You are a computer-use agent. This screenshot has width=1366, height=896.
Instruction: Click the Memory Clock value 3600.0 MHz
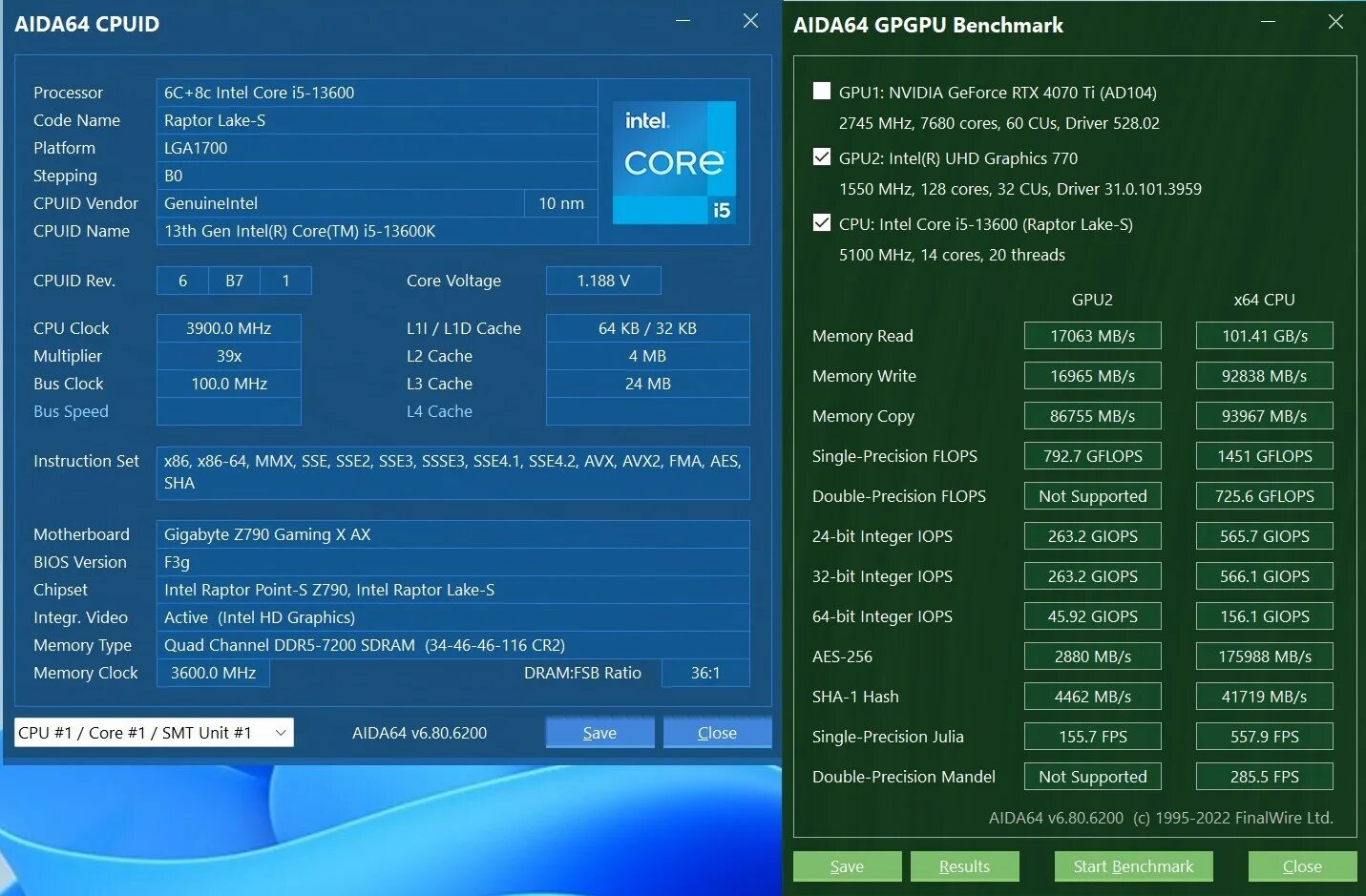[x=213, y=673]
